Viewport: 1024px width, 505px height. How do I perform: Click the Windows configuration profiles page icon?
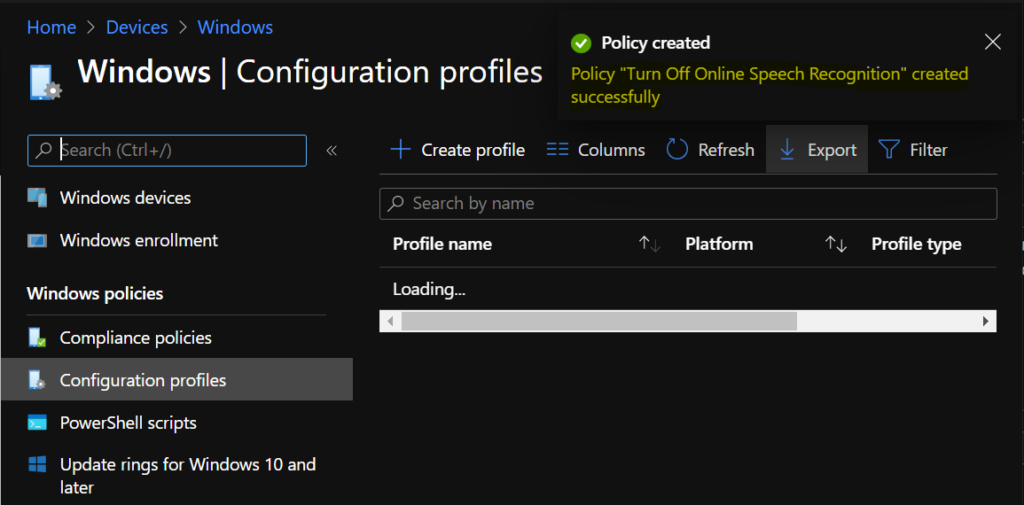pyautogui.click(x=45, y=82)
